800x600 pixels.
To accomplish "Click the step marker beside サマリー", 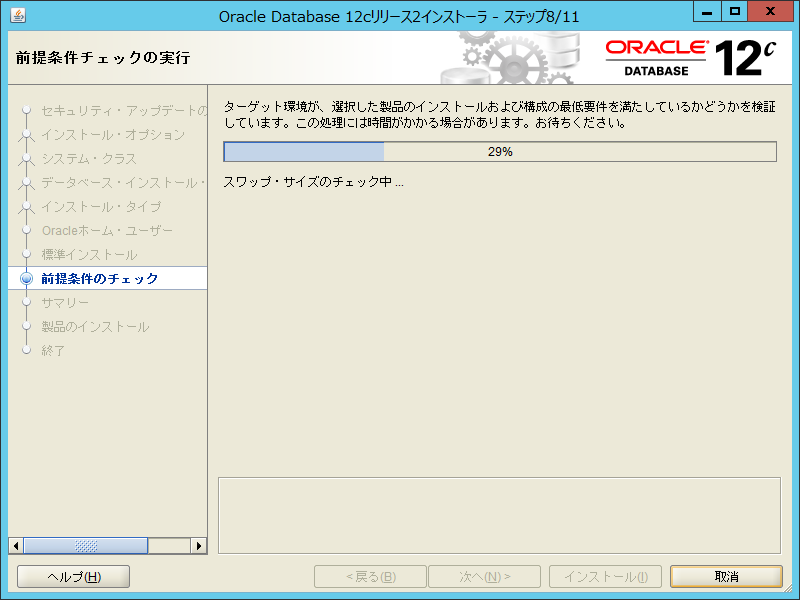I will click(x=26, y=302).
